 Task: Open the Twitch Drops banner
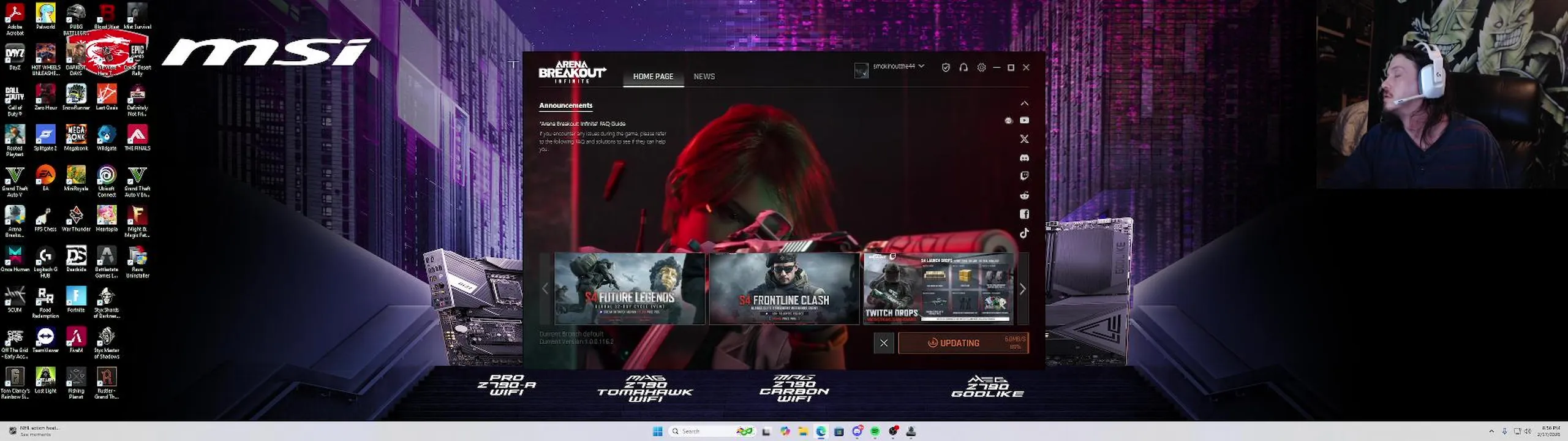pyautogui.click(x=938, y=288)
